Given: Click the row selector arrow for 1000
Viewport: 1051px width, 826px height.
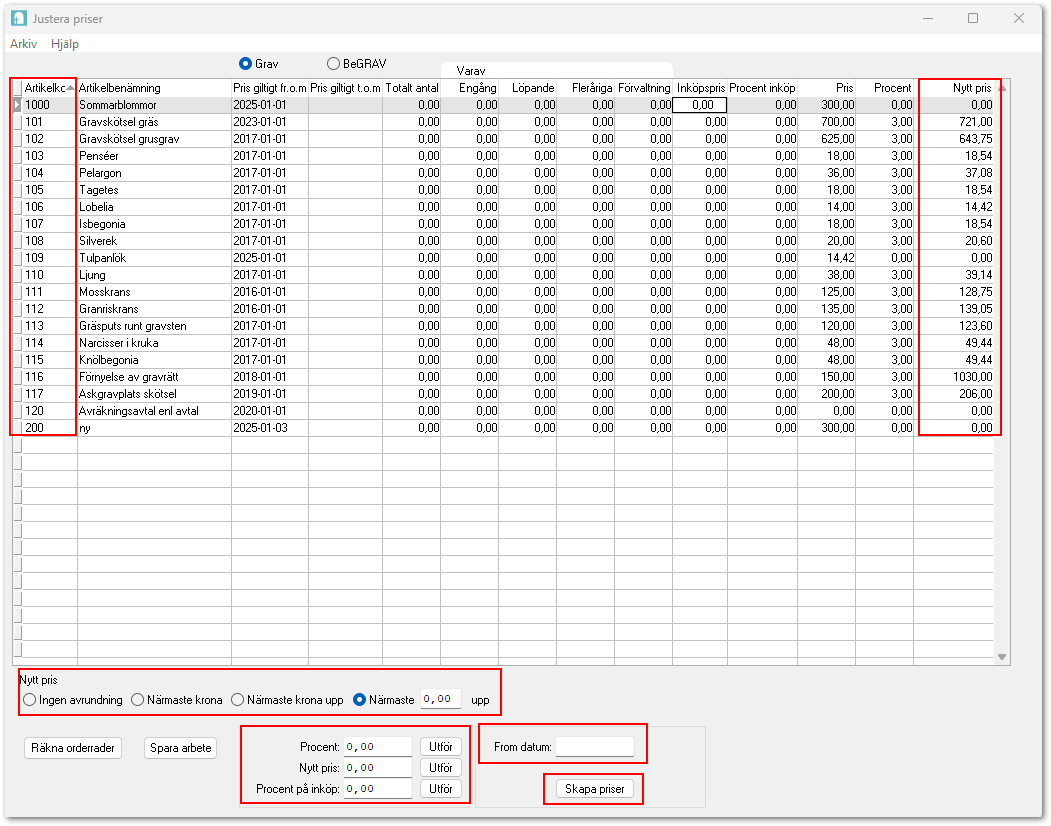Looking at the screenshot, I should pos(17,105).
